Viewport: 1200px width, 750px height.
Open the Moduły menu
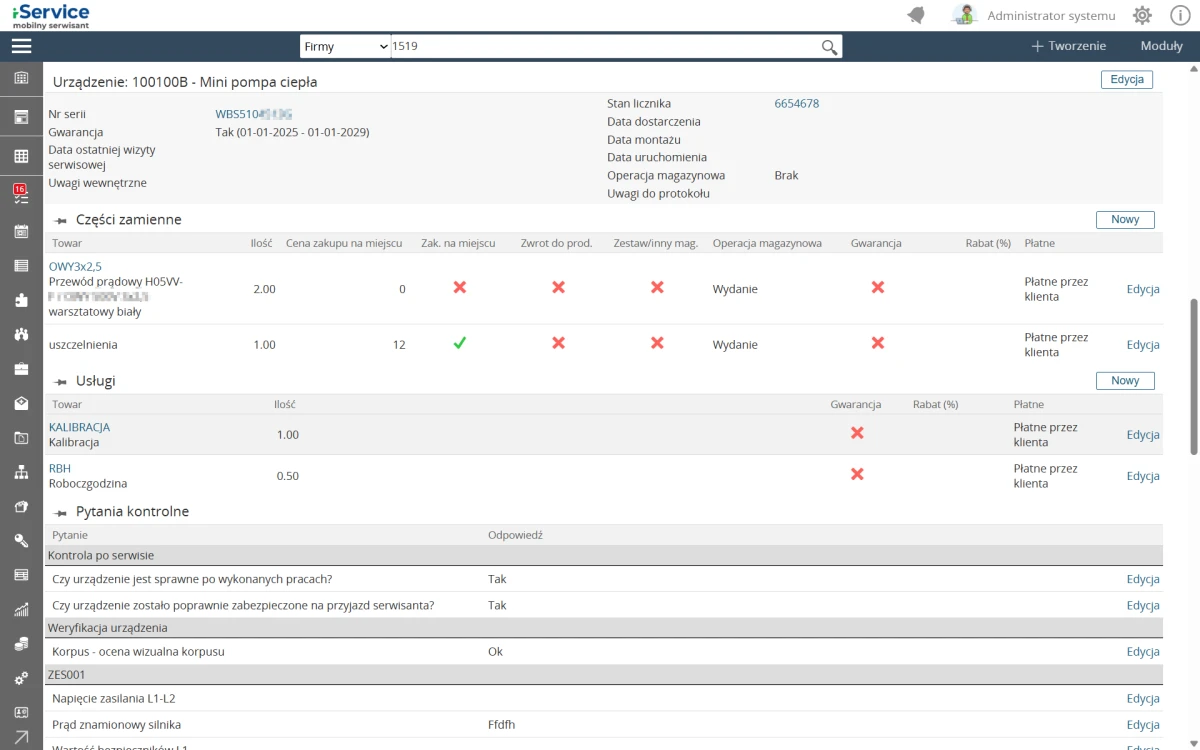point(1161,46)
